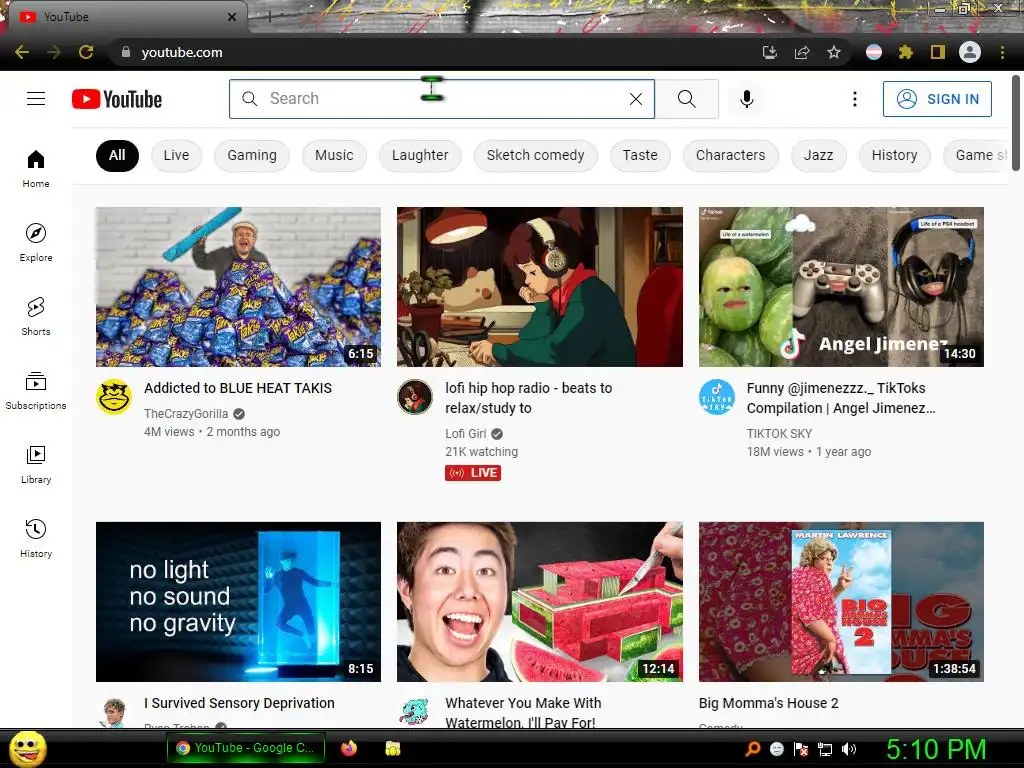Bookmark this page with the star

[834, 52]
